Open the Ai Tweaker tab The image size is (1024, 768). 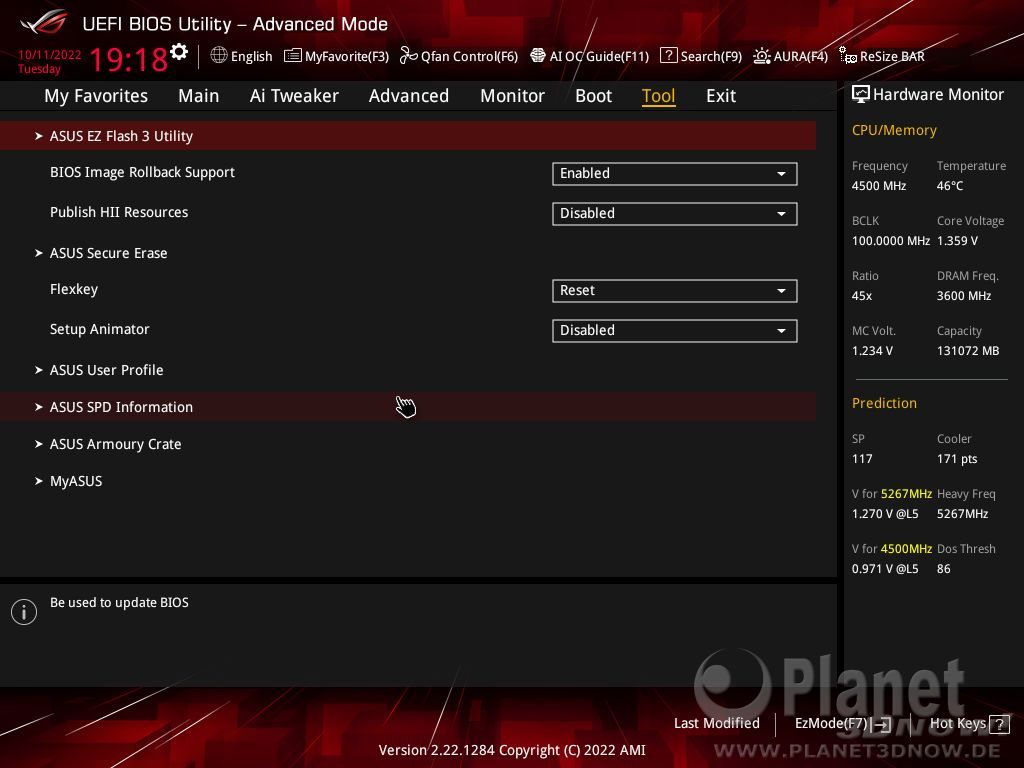(x=294, y=96)
